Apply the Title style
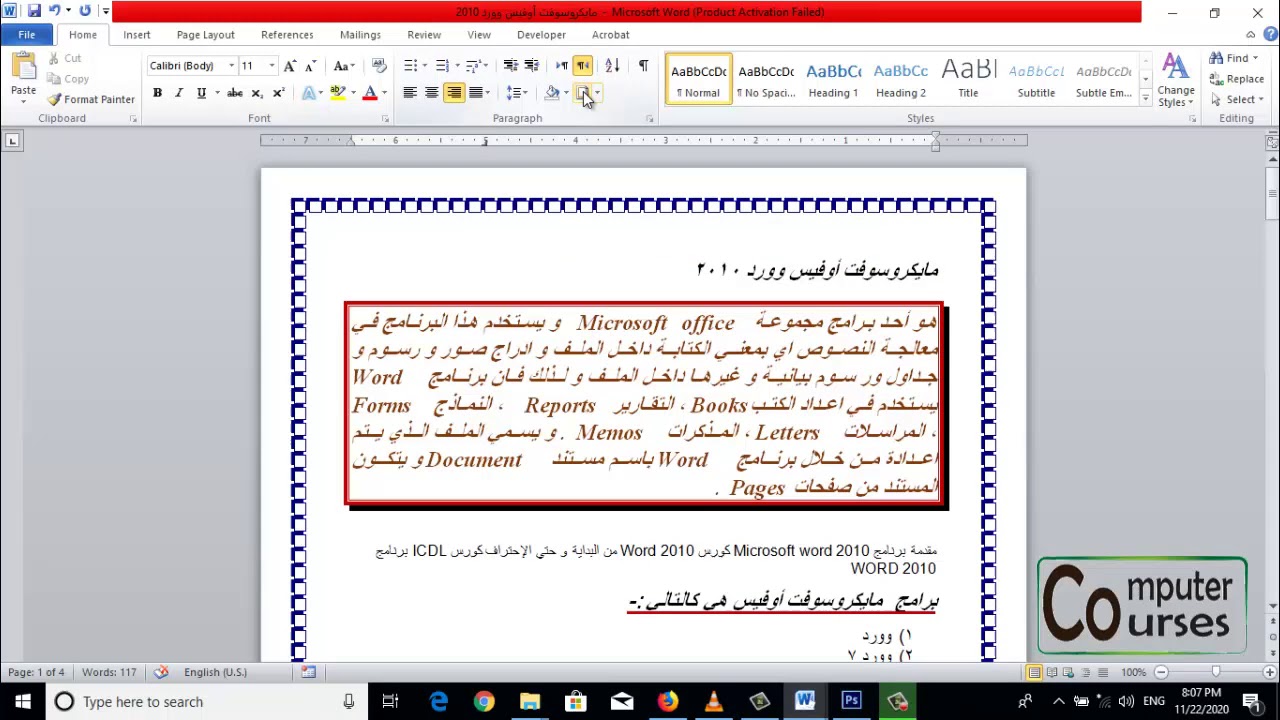 pos(968,80)
